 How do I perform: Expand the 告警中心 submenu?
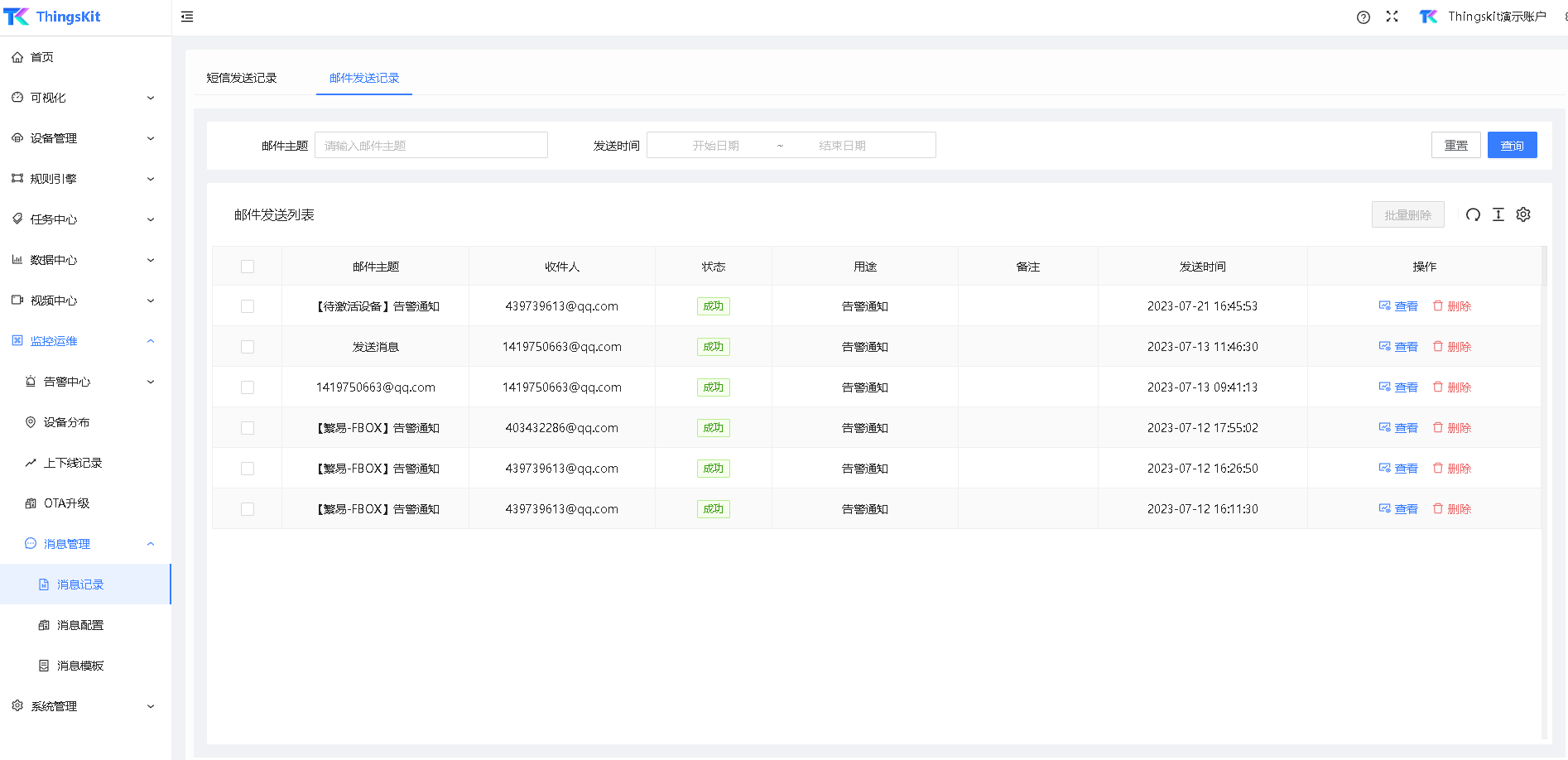(89, 382)
